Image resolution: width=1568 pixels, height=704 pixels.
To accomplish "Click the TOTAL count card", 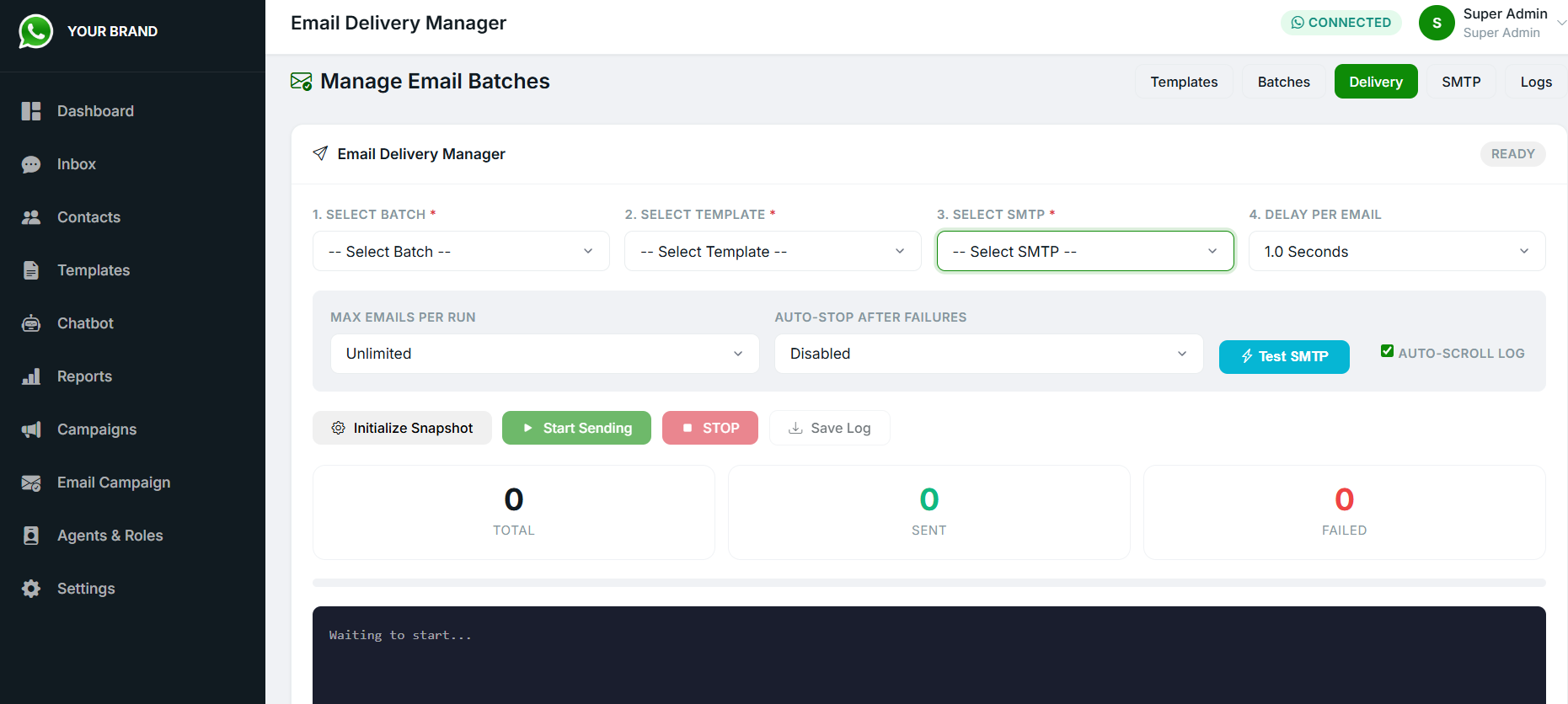I will [514, 512].
